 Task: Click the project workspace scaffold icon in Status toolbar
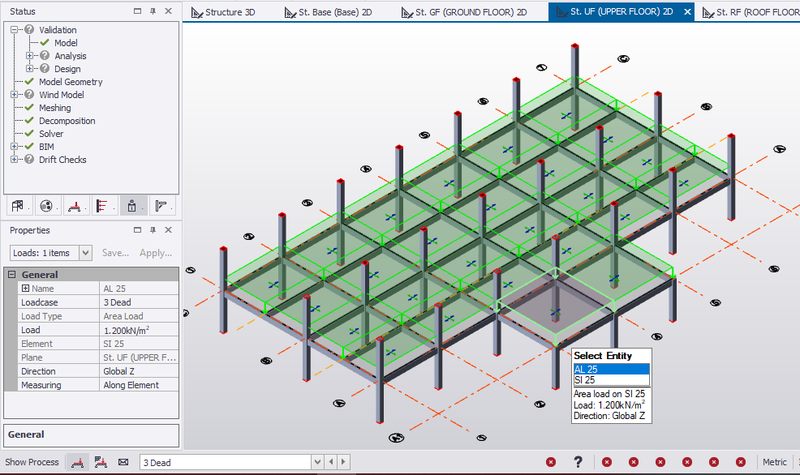coord(17,206)
